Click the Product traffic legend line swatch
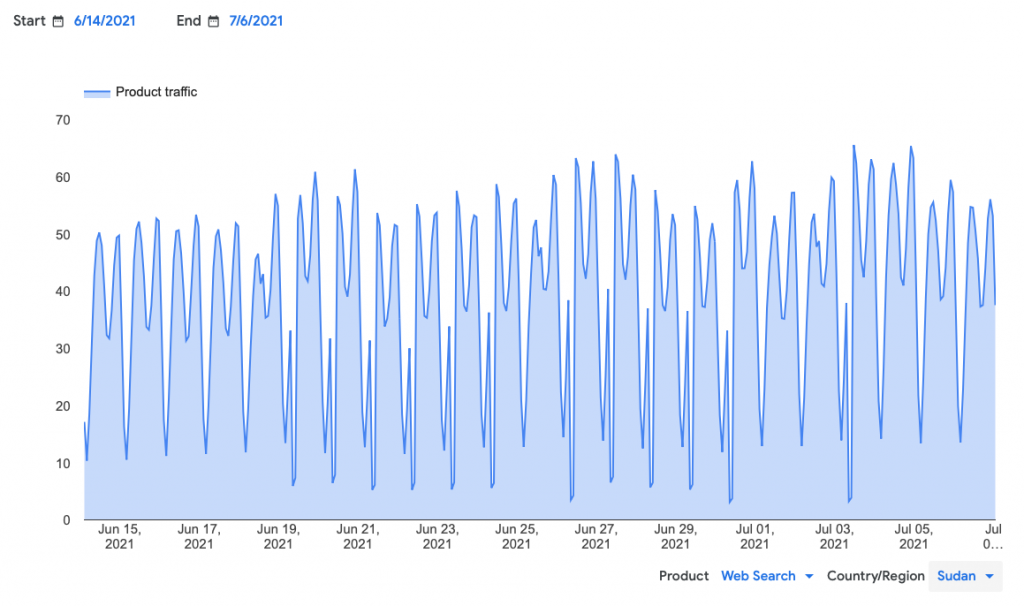Screen dimensions: 1024x606 pos(97,92)
